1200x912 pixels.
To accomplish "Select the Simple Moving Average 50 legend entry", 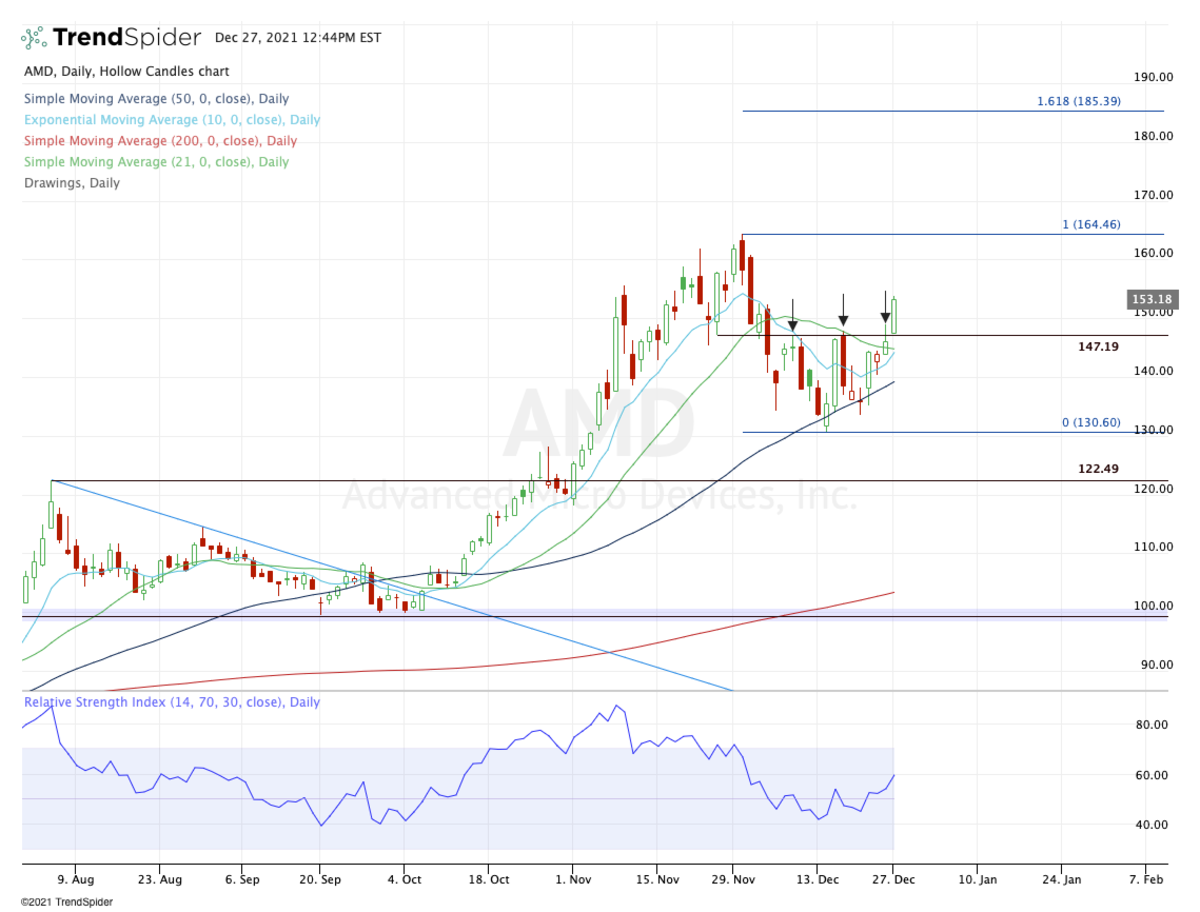I will tap(156, 99).
